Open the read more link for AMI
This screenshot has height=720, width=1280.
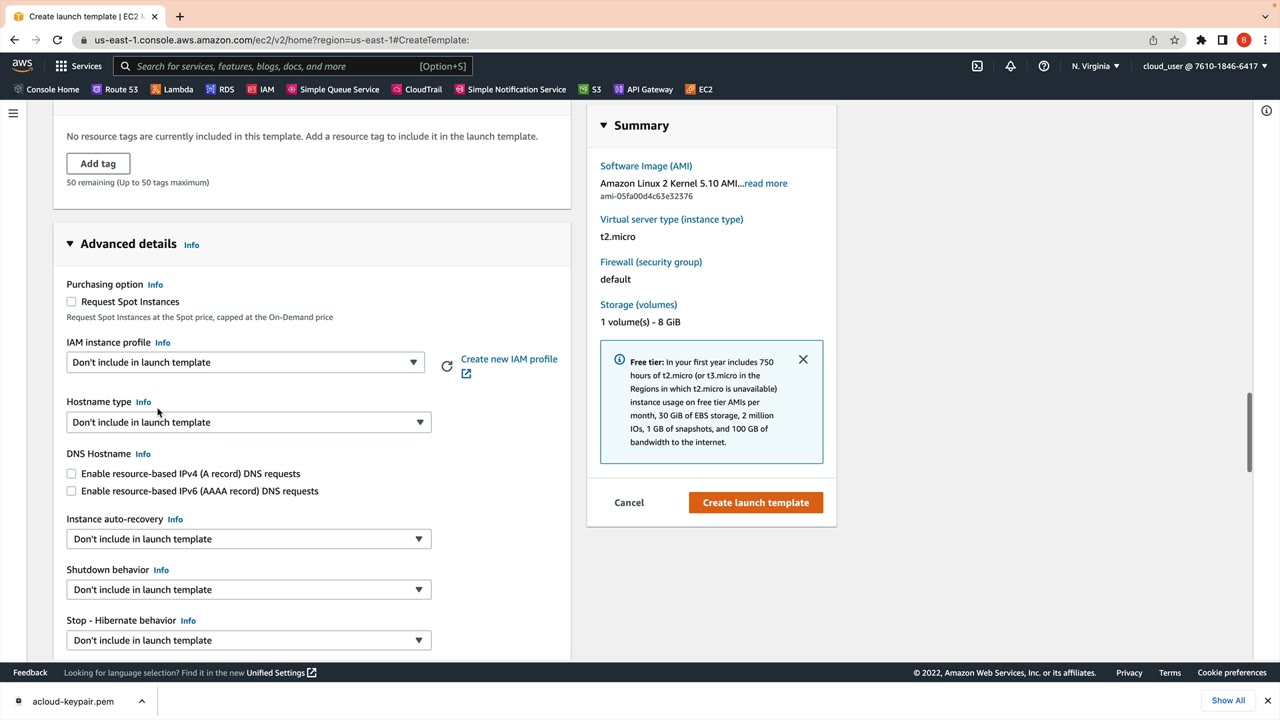765,183
